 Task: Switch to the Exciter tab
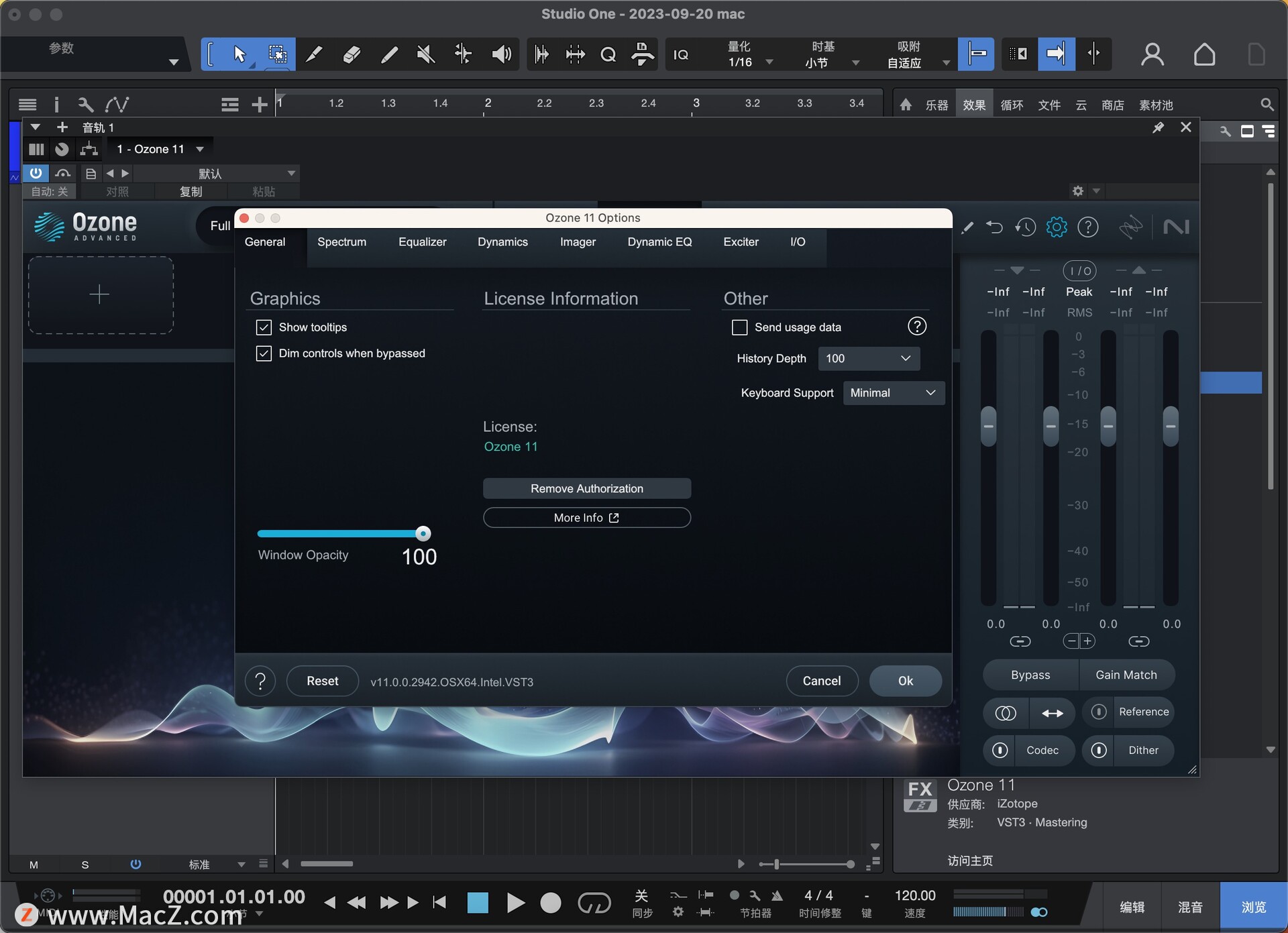741,242
